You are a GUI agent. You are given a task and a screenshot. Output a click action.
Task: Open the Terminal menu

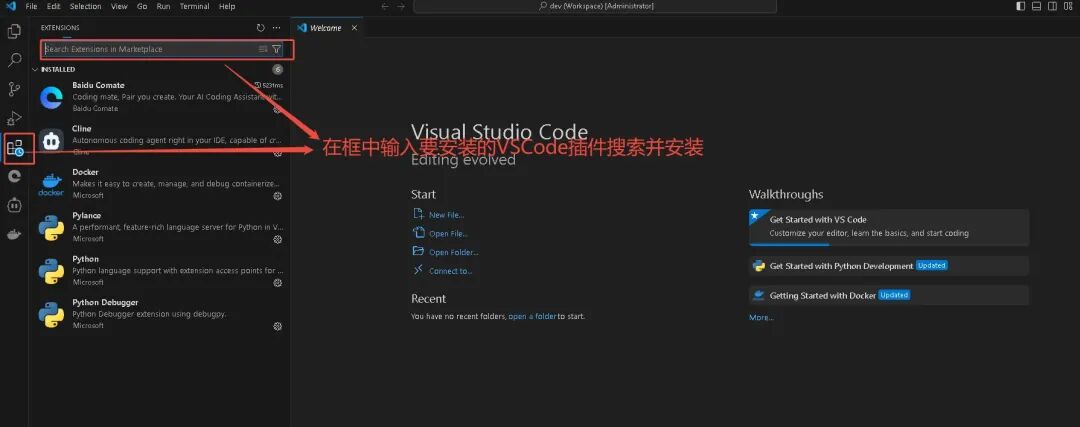(195, 6)
